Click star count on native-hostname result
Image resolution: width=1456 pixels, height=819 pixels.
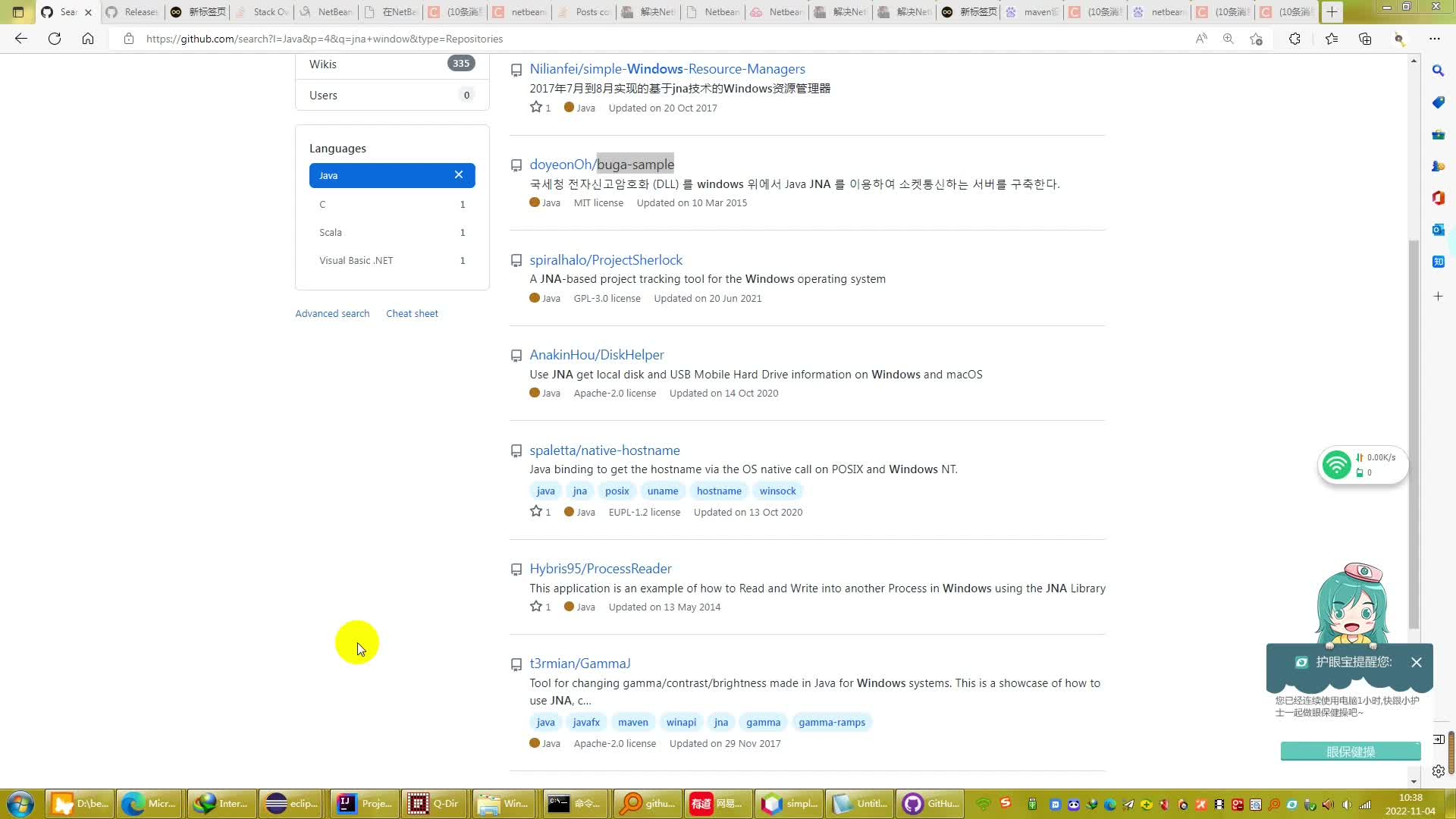tap(541, 512)
